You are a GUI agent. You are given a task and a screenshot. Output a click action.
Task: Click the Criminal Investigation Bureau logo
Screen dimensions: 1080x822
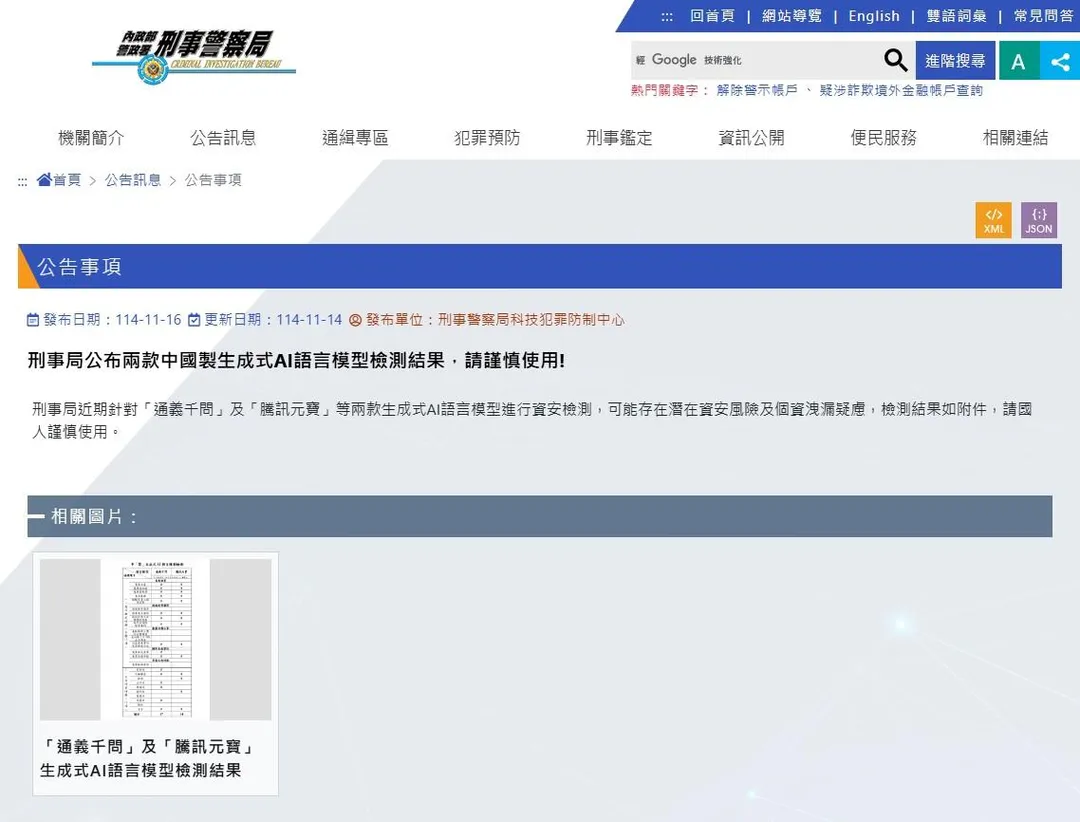194,57
